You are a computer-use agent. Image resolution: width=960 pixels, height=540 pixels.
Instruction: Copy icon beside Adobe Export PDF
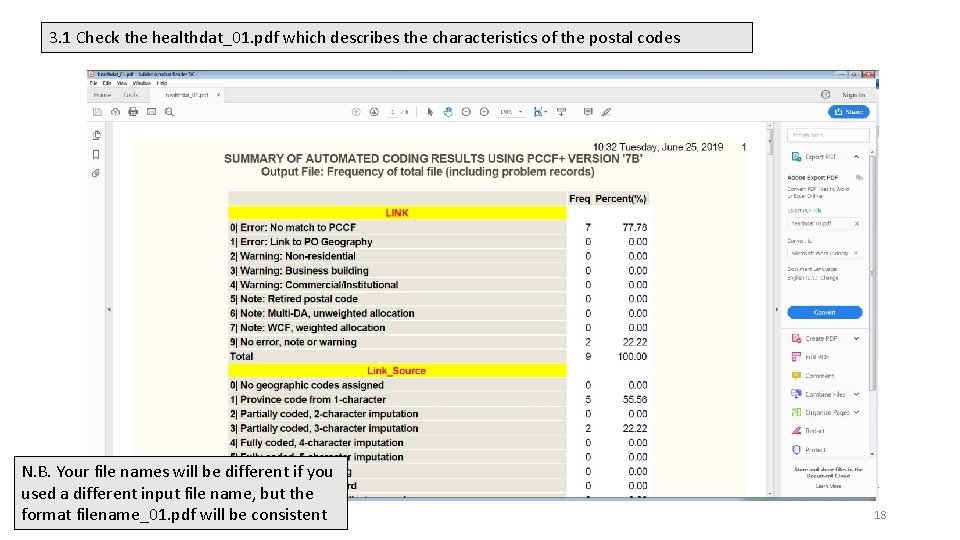click(859, 178)
